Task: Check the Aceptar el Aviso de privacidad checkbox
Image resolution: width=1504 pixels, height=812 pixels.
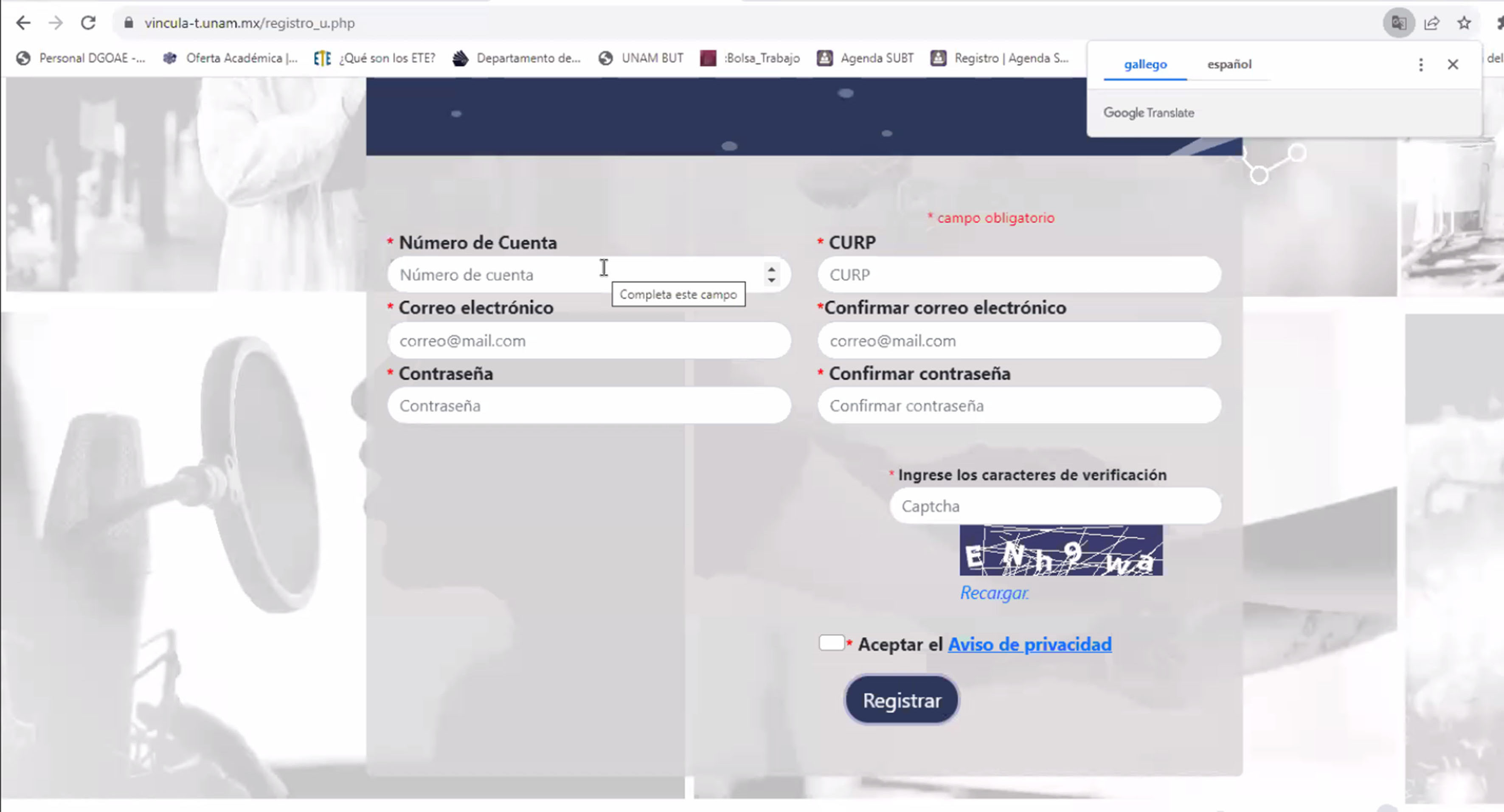Action: (x=832, y=643)
